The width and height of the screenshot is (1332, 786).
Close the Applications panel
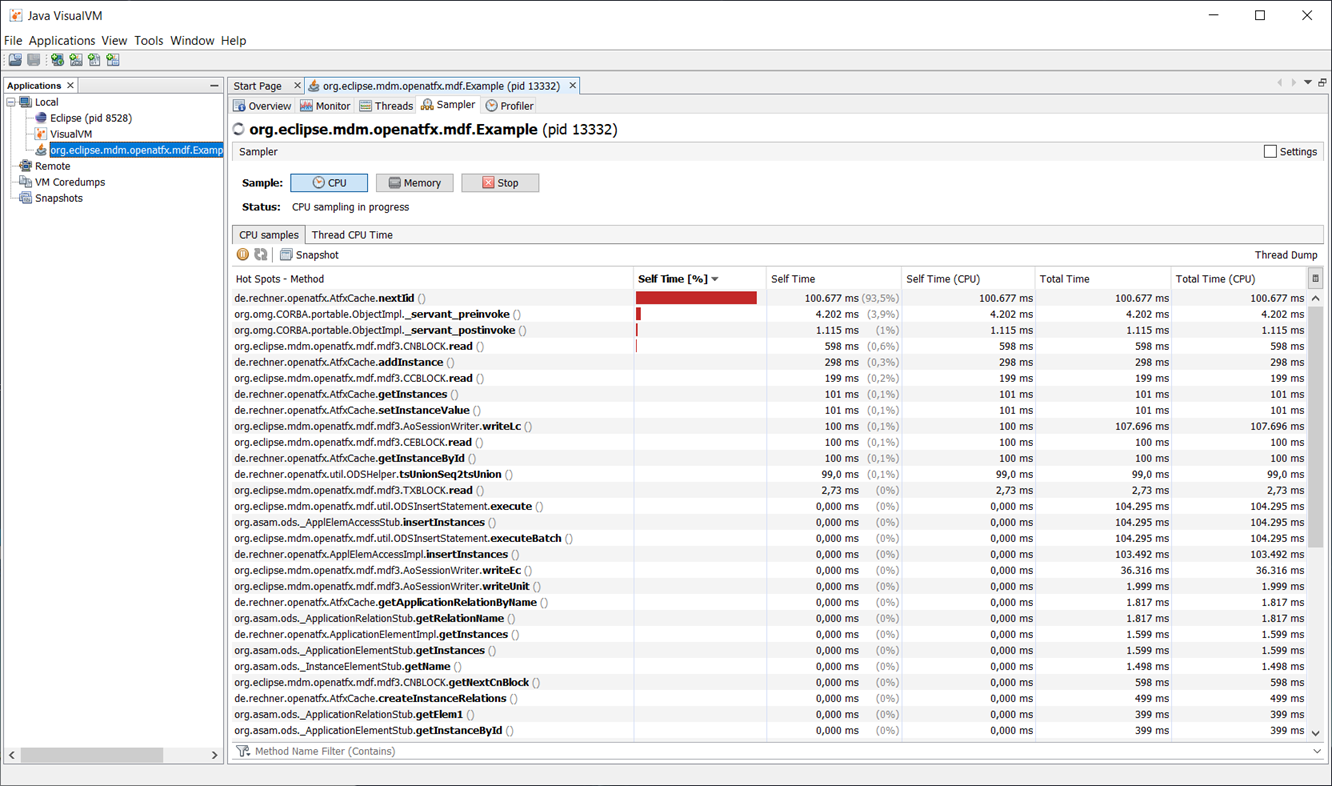pyautogui.click(x=70, y=86)
